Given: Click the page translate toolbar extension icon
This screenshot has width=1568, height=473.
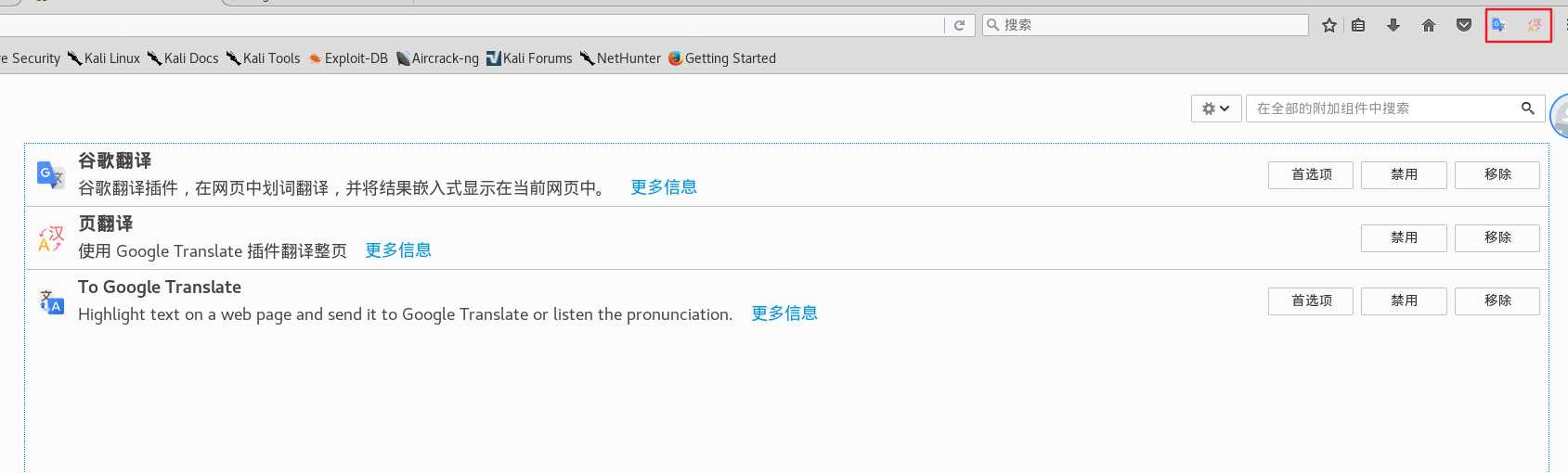Looking at the screenshot, I should tap(1535, 25).
